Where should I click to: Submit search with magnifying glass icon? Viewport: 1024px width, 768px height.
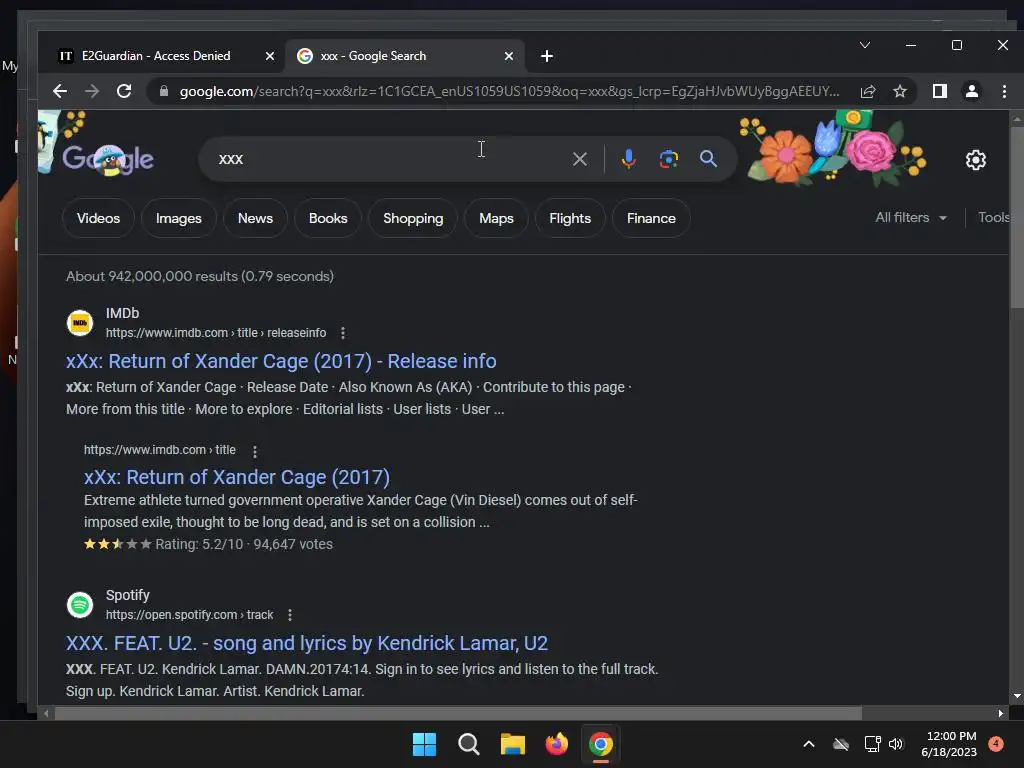709,159
